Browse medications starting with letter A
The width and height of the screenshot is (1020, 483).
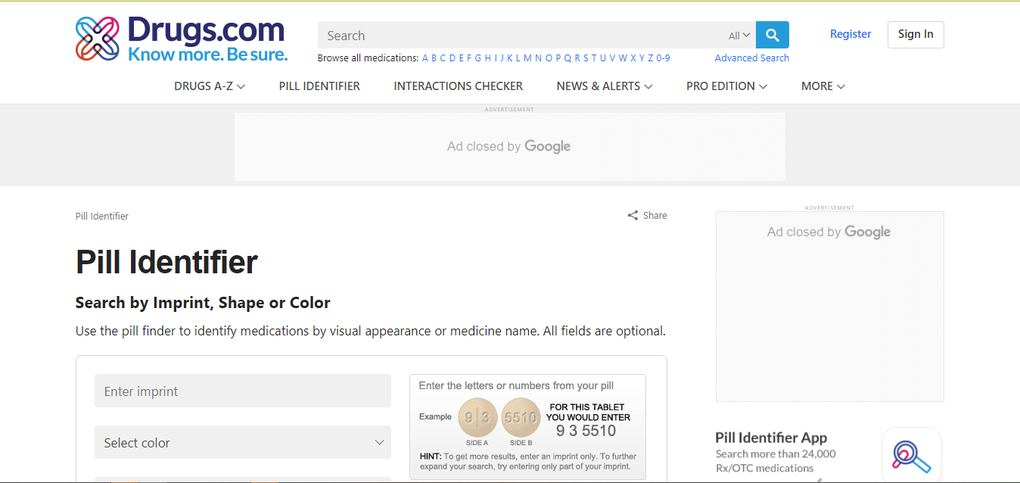click(x=425, y=58)
